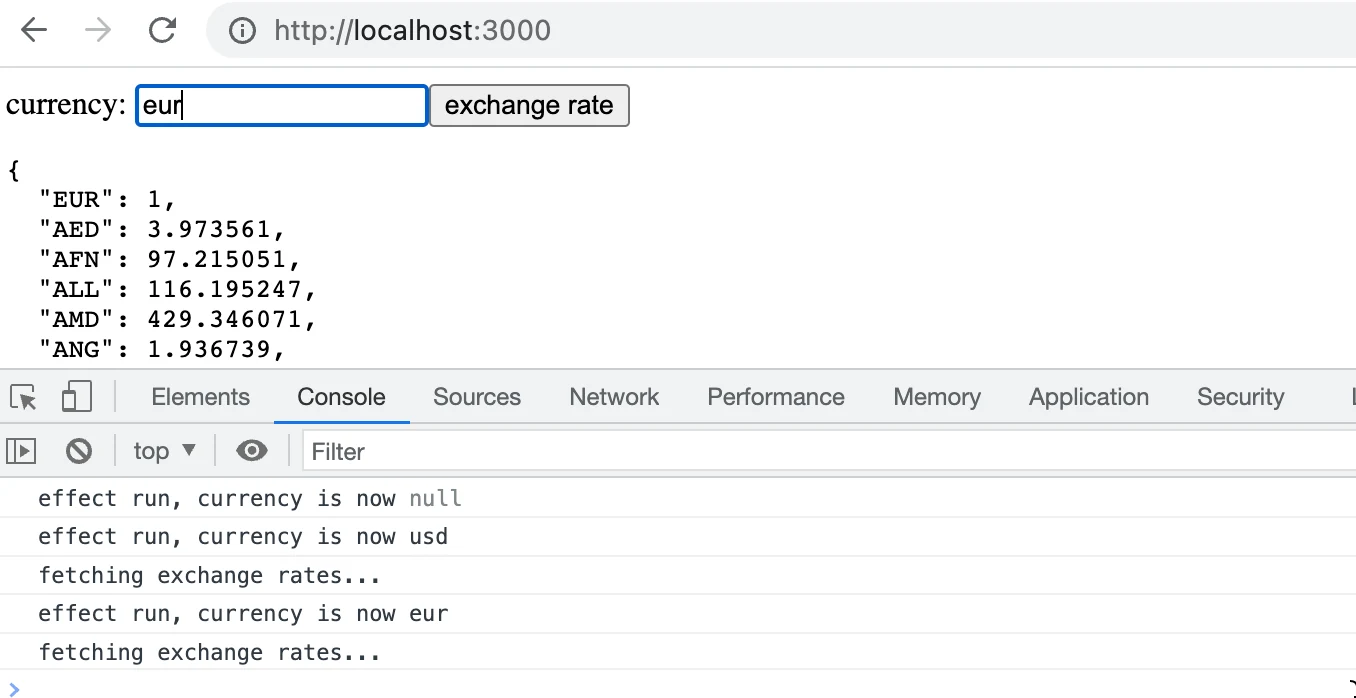Click the 'currency:' label

click(66, 105)
